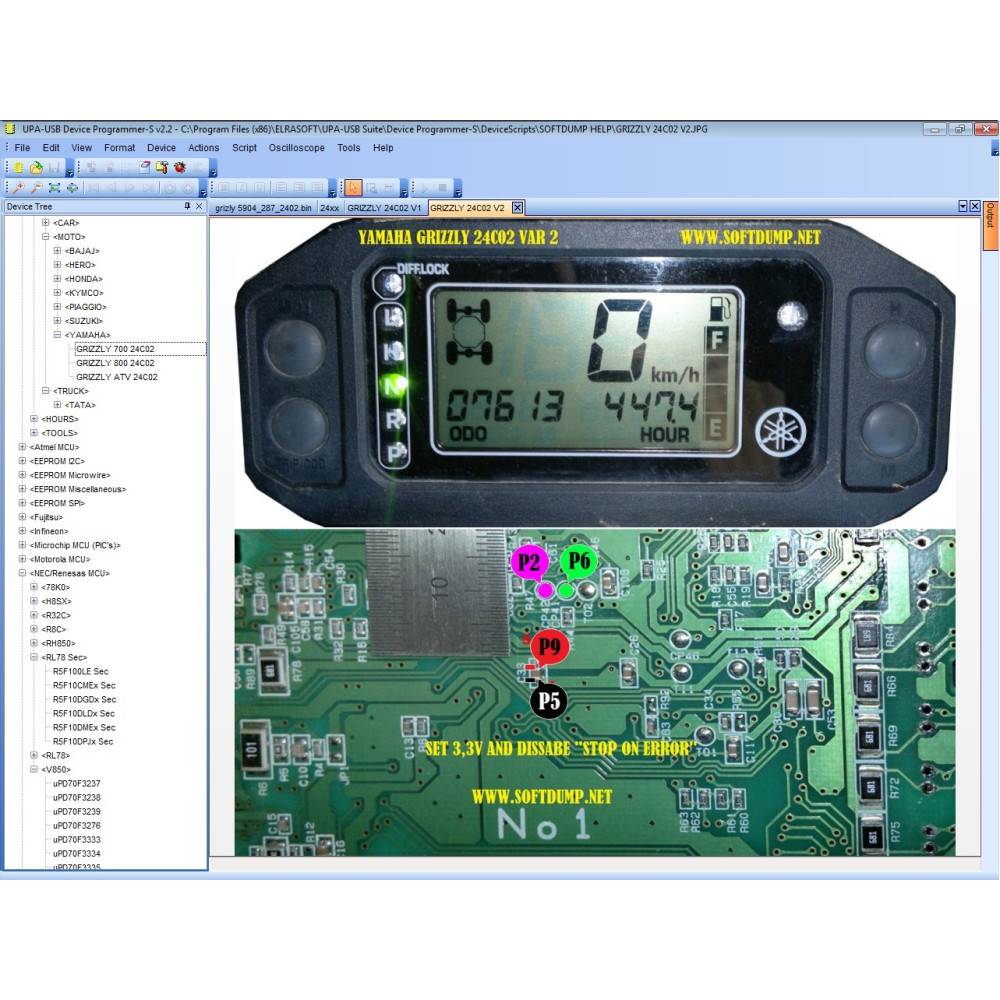This screenshot has width=1000, height=1000.
Task: Open the Actions menu
Action: pos(203,147)
